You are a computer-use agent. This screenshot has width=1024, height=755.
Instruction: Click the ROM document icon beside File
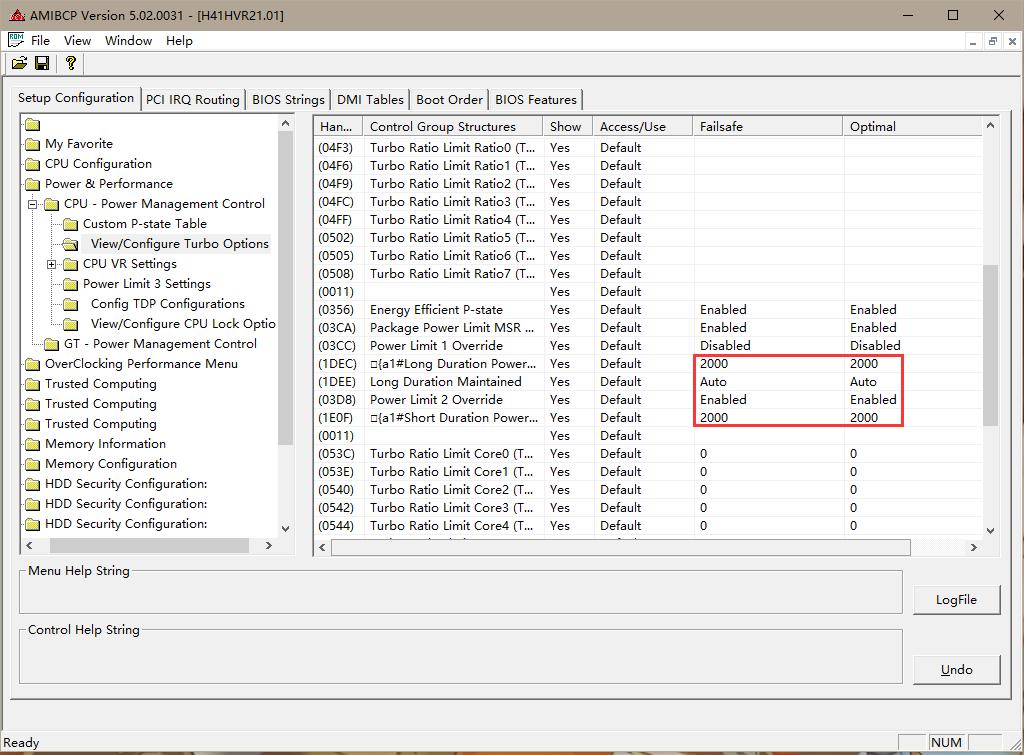pos(15,40)
